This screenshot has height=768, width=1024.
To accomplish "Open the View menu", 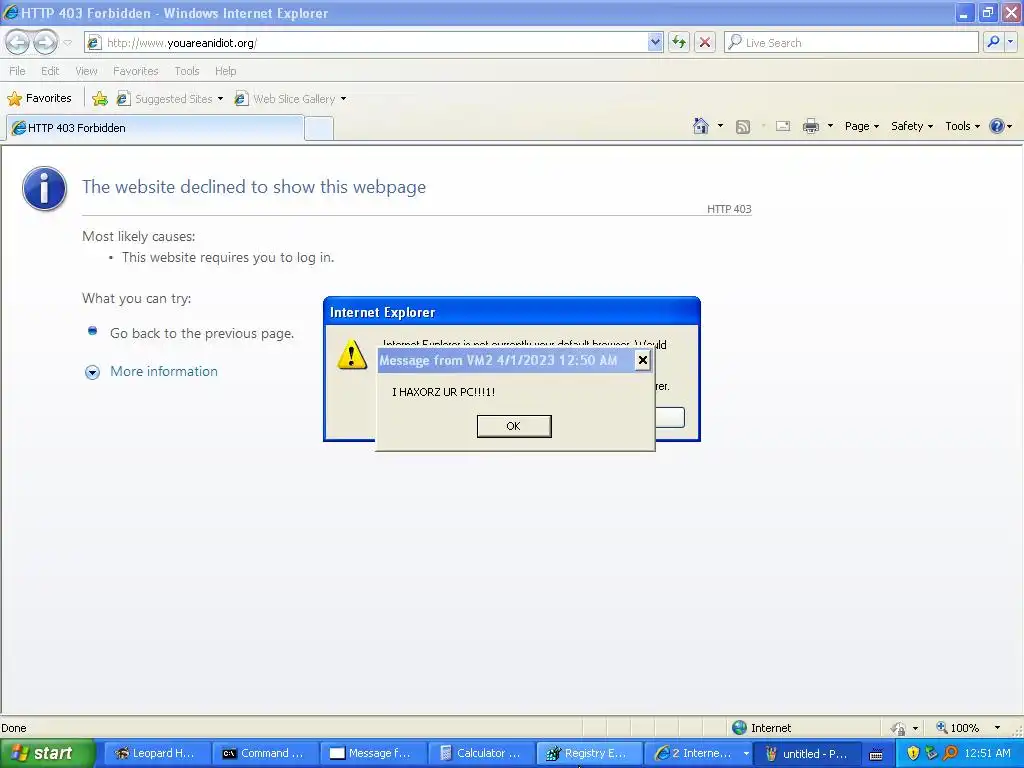I will click(86, 71).
